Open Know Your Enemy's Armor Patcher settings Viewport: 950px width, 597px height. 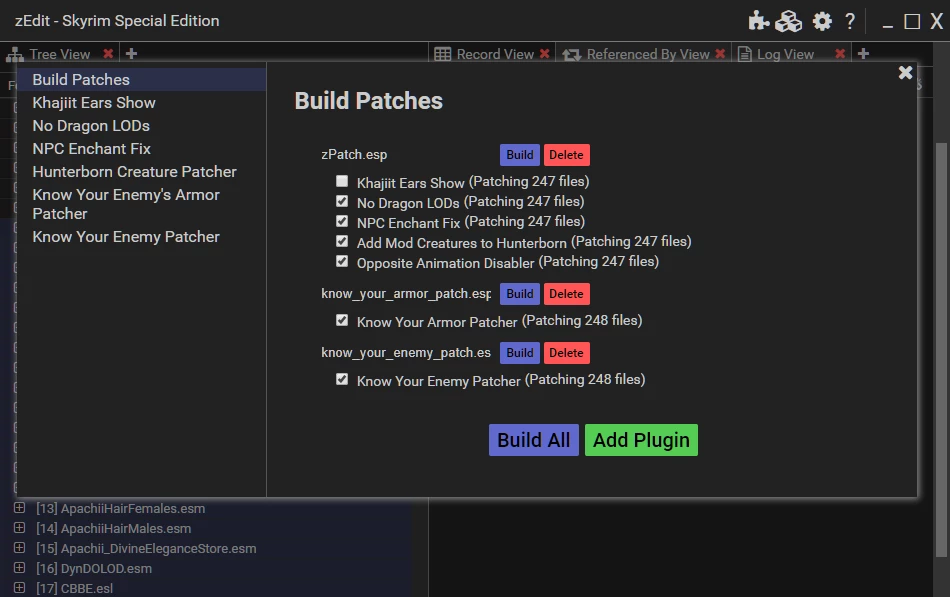coord(126,204)
